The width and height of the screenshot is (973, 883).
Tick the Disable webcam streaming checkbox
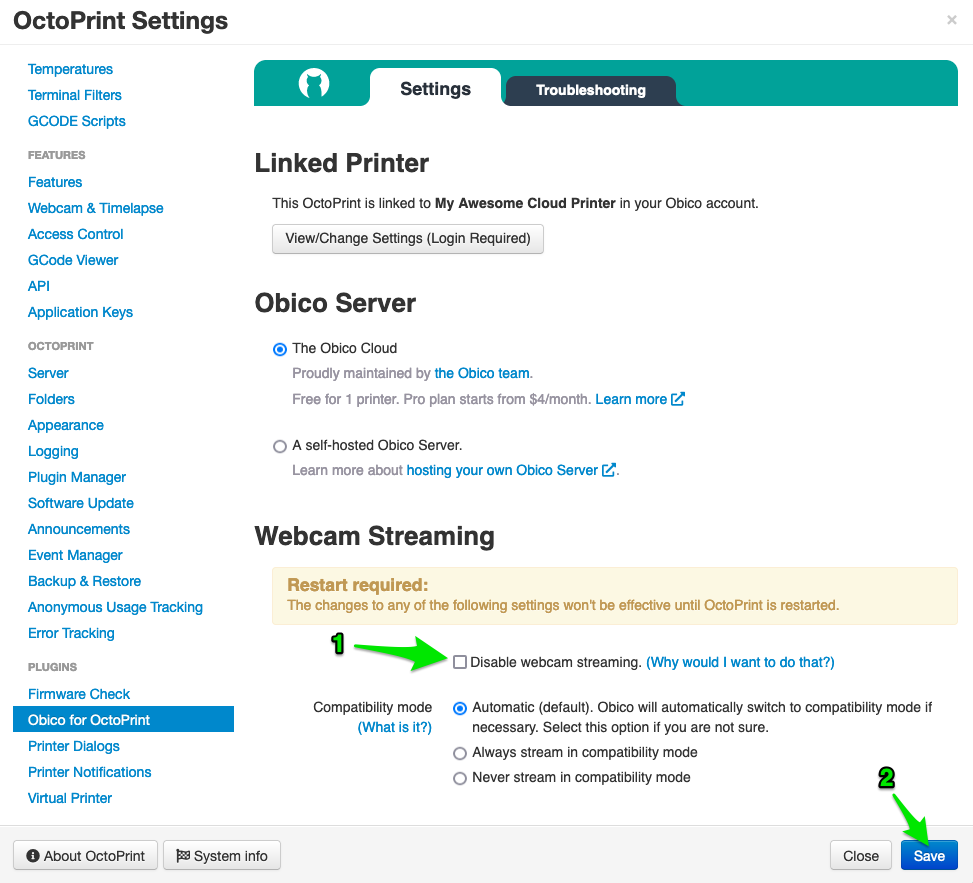(460, 662)
